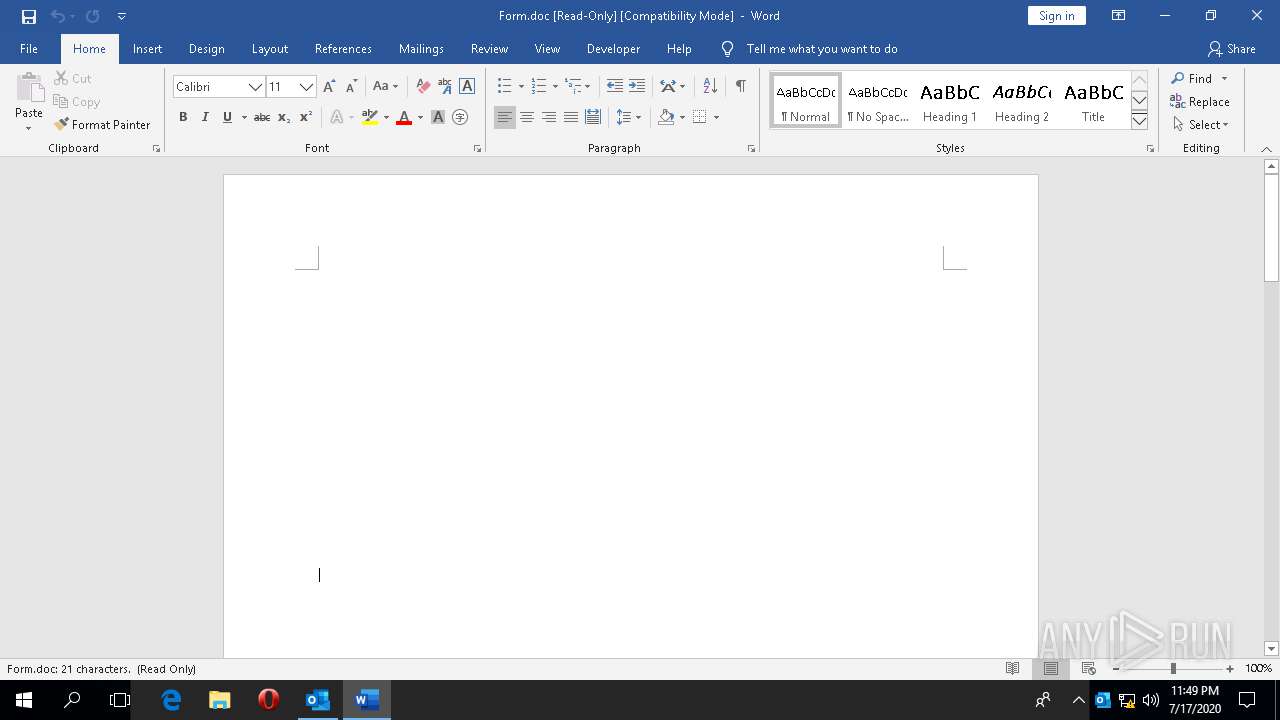Switch to the Developer tab
The height and width of the screenshot is (720, 1280).
coord(613,49)
